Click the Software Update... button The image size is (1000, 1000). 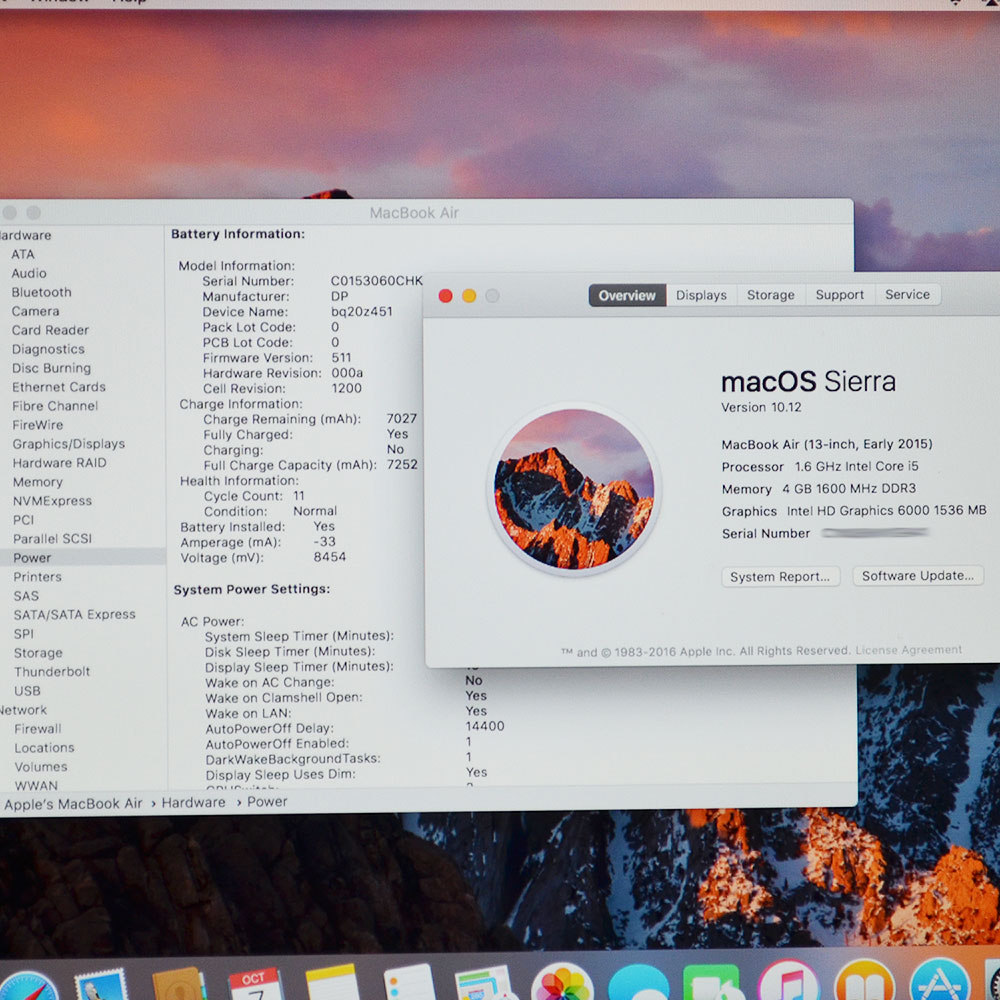[x=918, y=576]
